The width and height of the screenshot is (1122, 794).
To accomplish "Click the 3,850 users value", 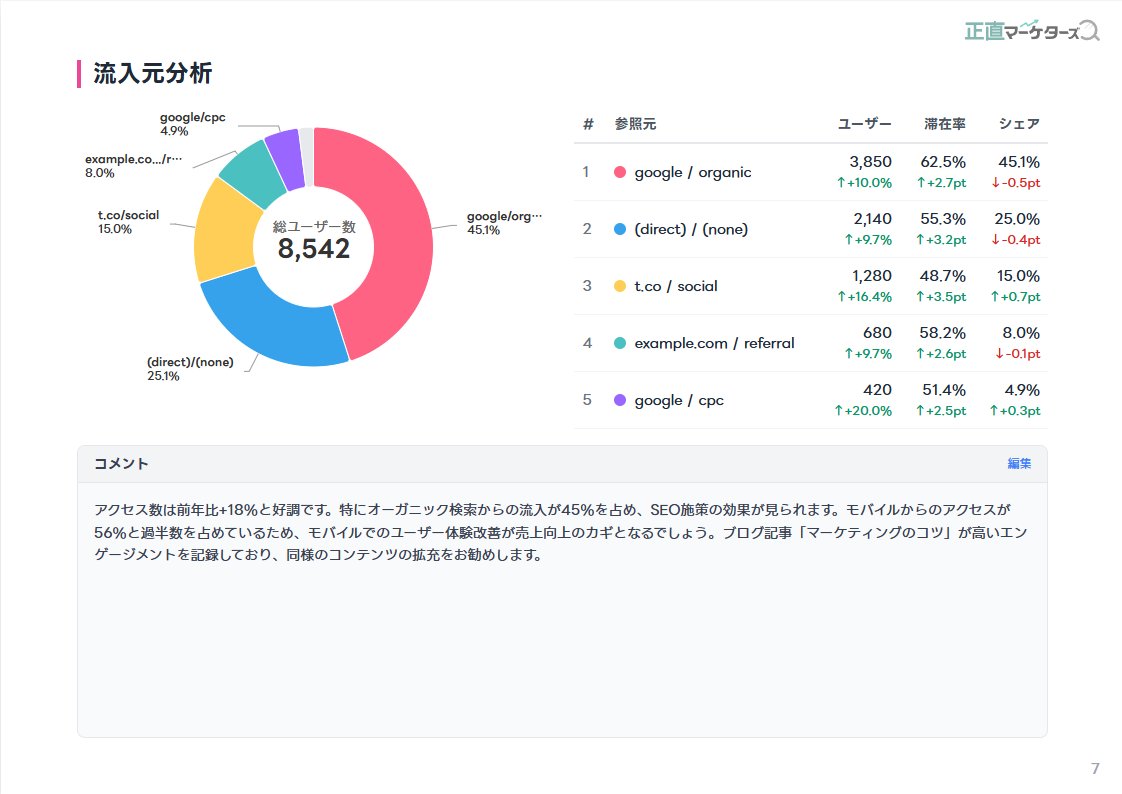I will pyautogui.click(x=870, y=162).
